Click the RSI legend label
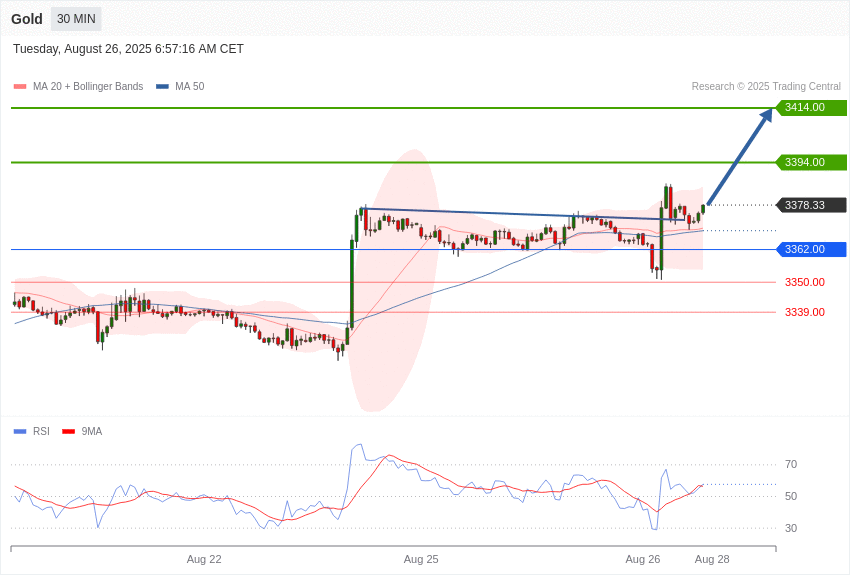 [x=41, y=431]
